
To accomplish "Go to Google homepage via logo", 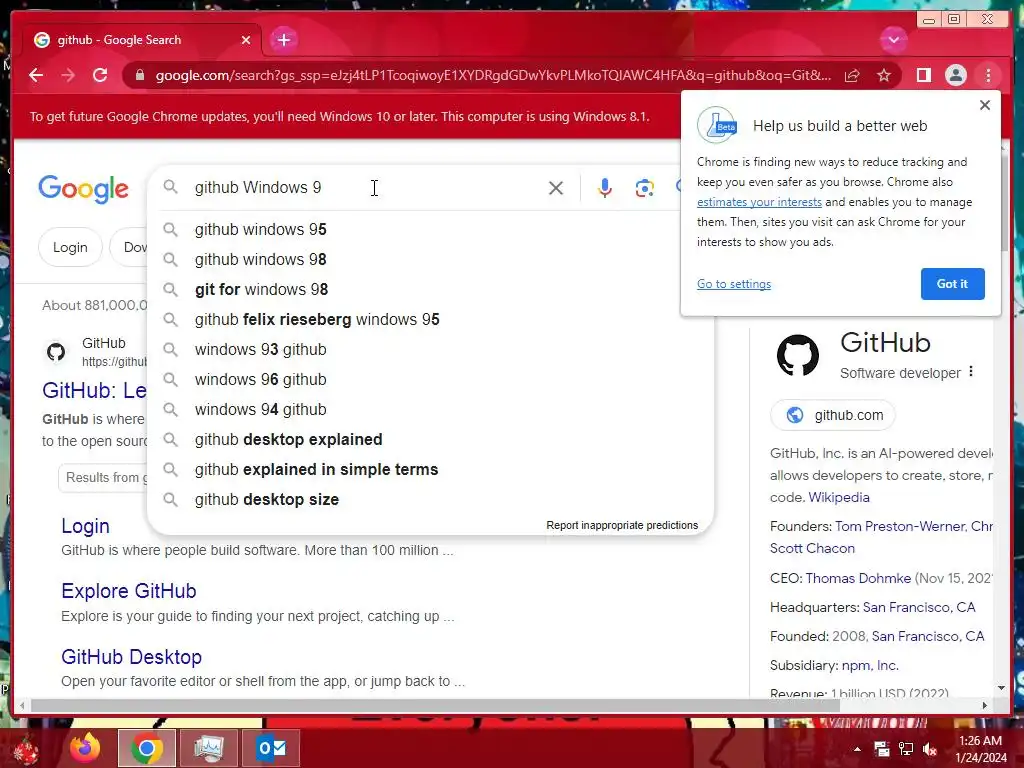I will pyautogui.click(x=84, y=189).
